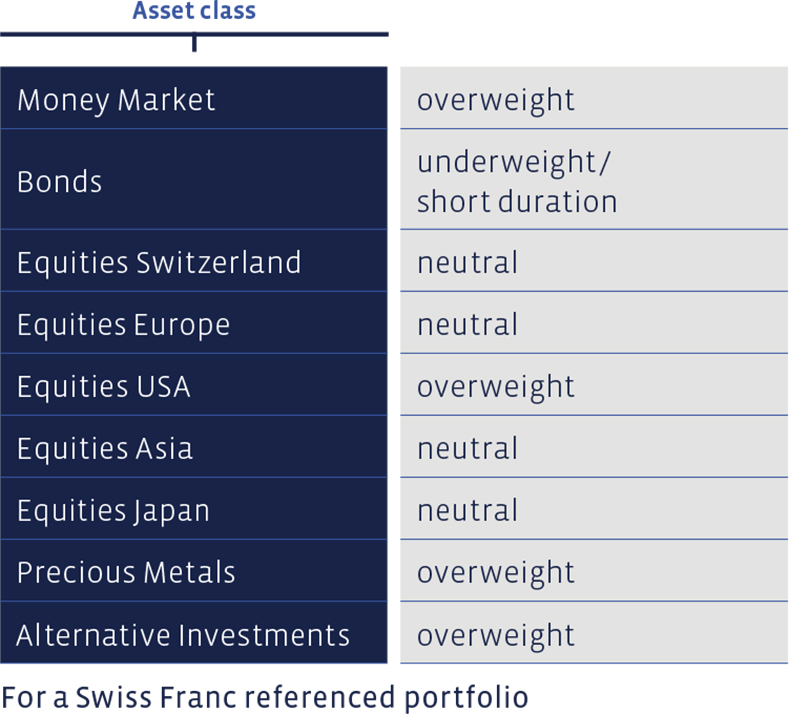Click the Swiss Franc referenced portfolio footnote
Image resolution: width=789 pixels, height=714 pixels.
(x=265, y=698)
